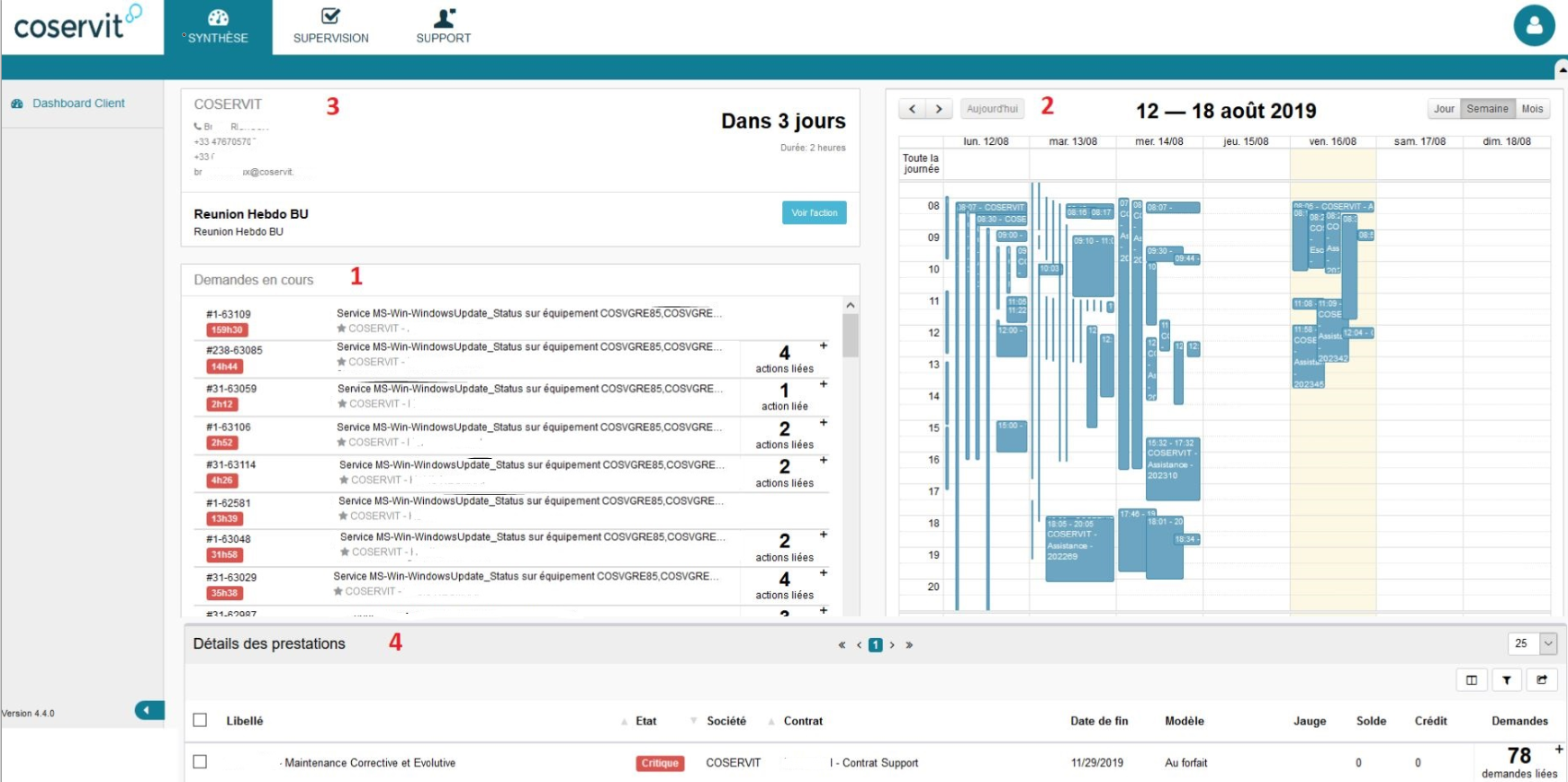Click the Contrat Support cell

coord(874,763)
